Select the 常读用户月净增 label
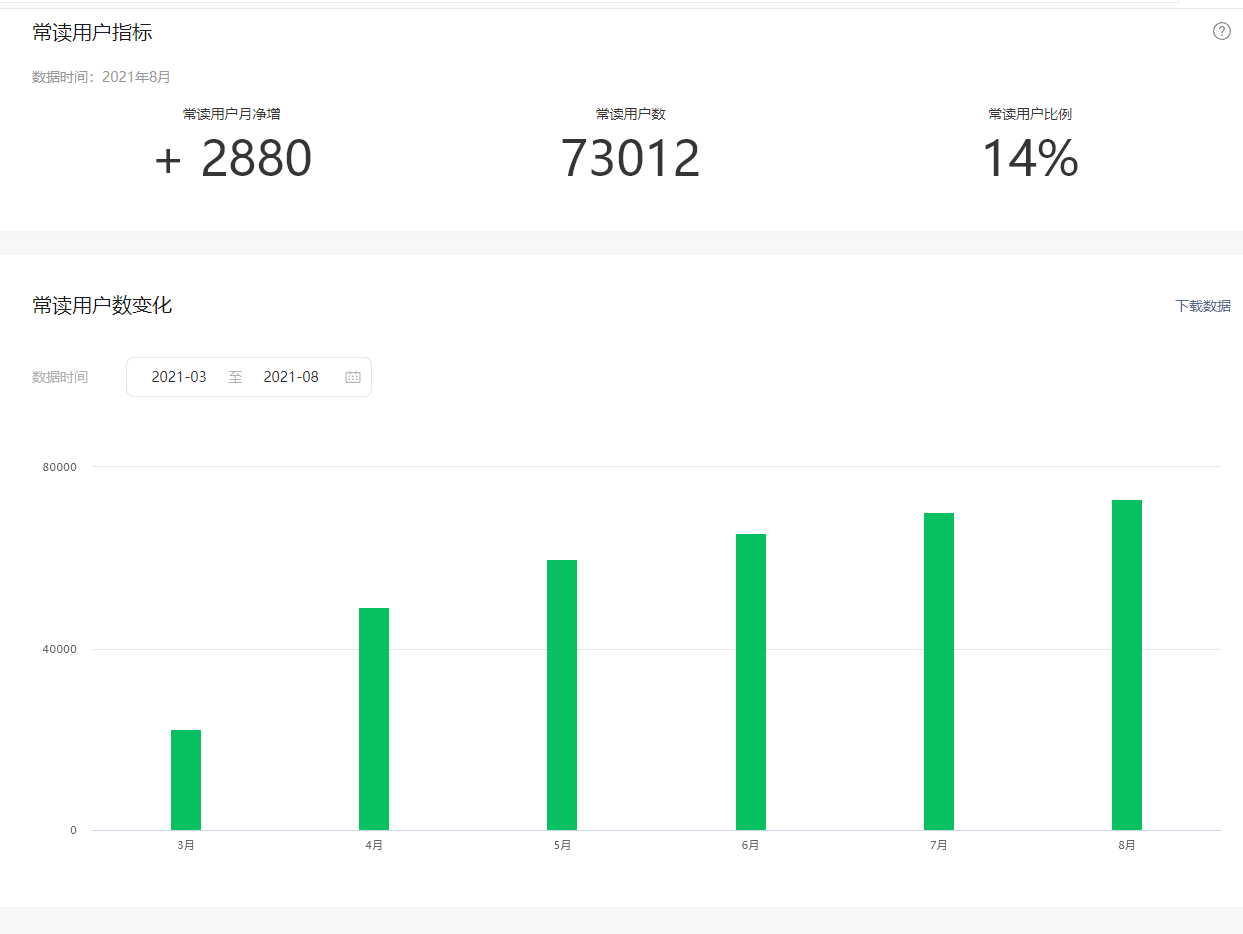The image size is (1243, 934). coord(232,114)
